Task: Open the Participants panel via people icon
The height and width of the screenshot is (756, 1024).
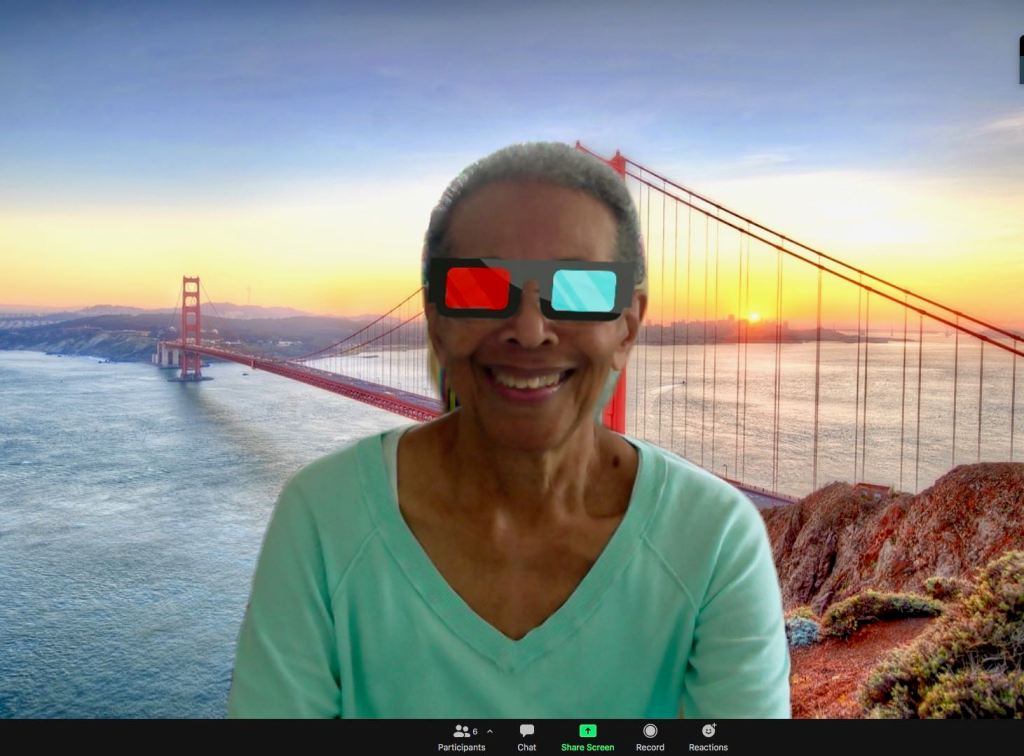Action: pyautogui.click(x=461, y=731)
